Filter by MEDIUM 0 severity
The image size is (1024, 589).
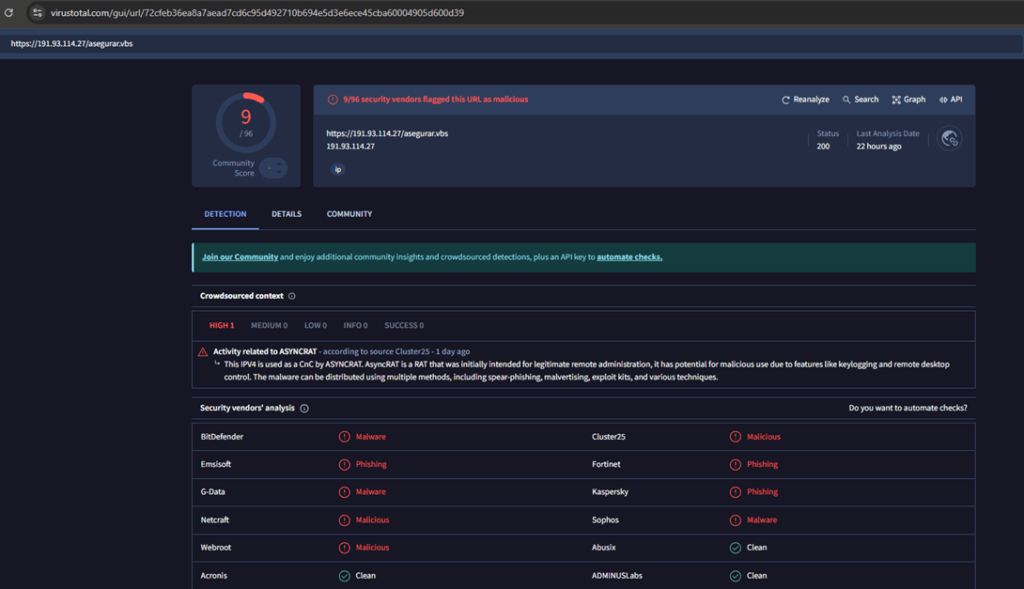269,325
